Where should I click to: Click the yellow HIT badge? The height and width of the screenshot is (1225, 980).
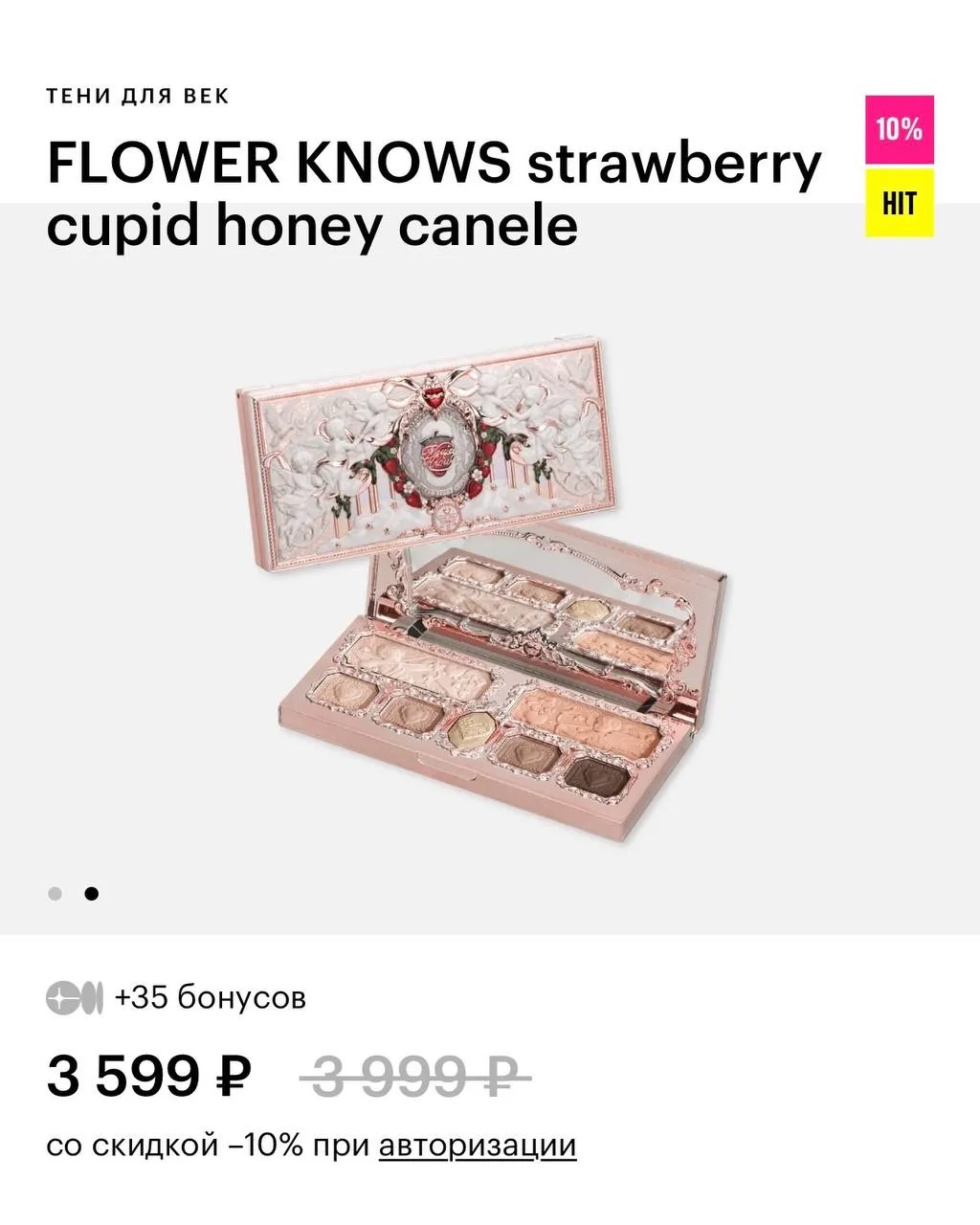pyautogui.click(x=899, y=203)
